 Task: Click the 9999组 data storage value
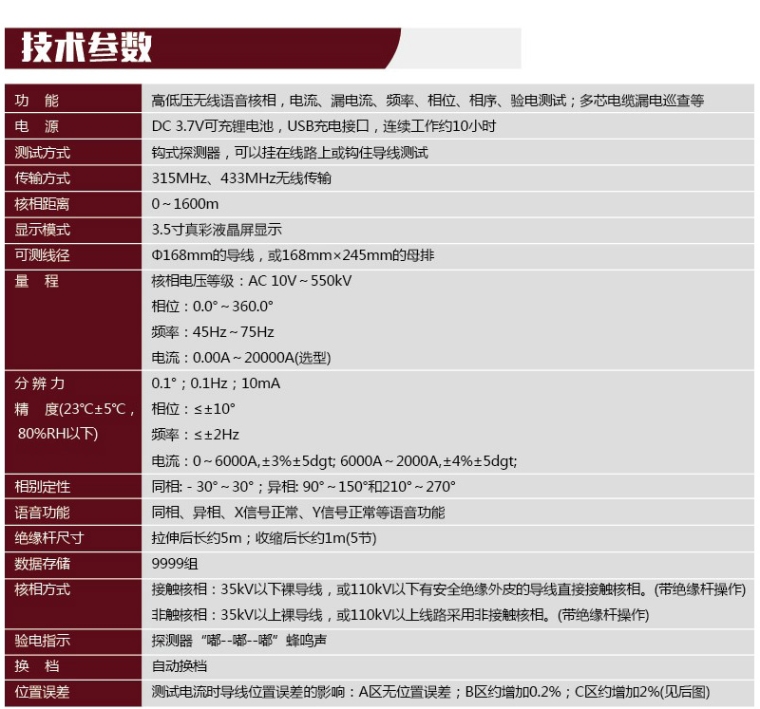(172, 564)
